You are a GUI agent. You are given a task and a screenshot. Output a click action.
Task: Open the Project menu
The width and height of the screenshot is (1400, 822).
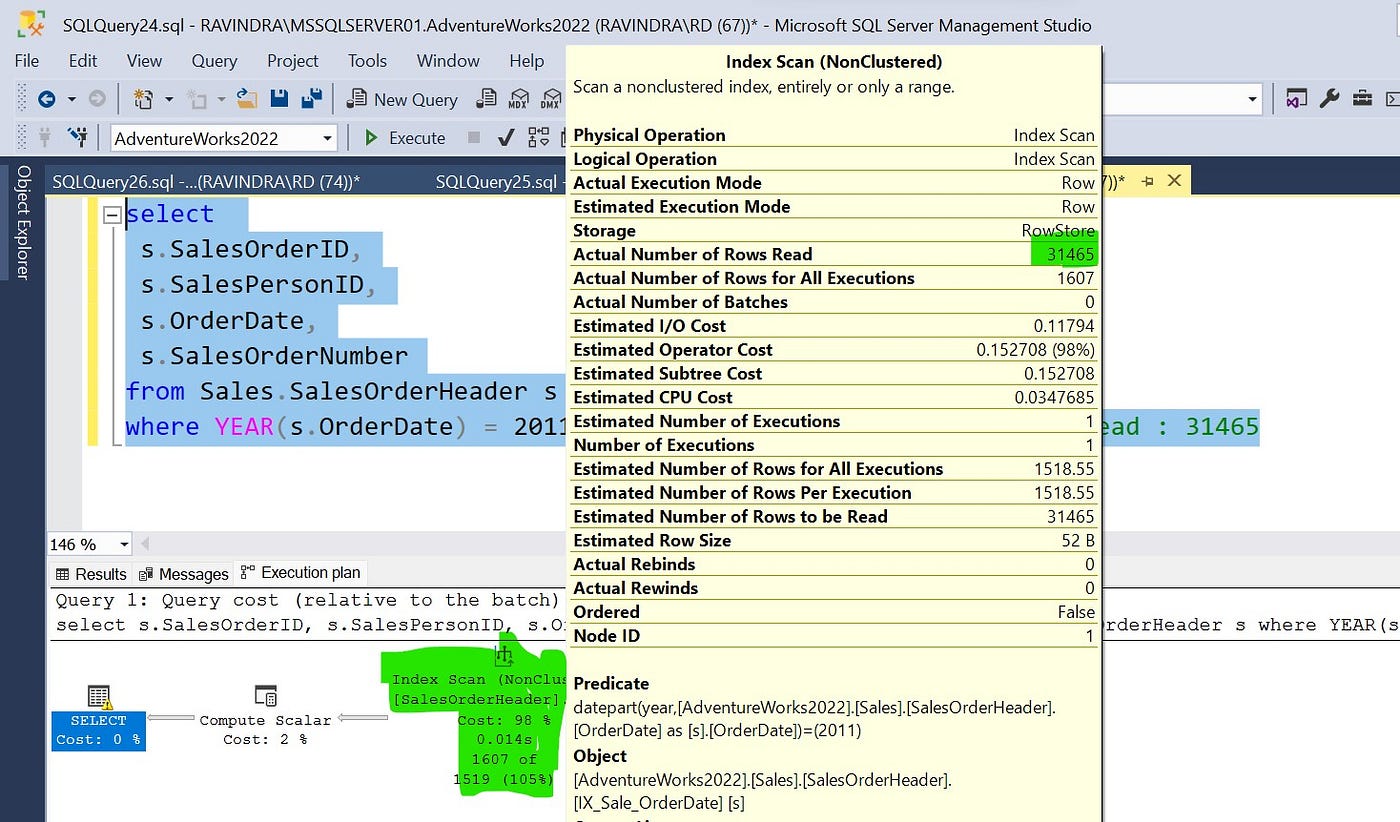click(x=292, y=61)
